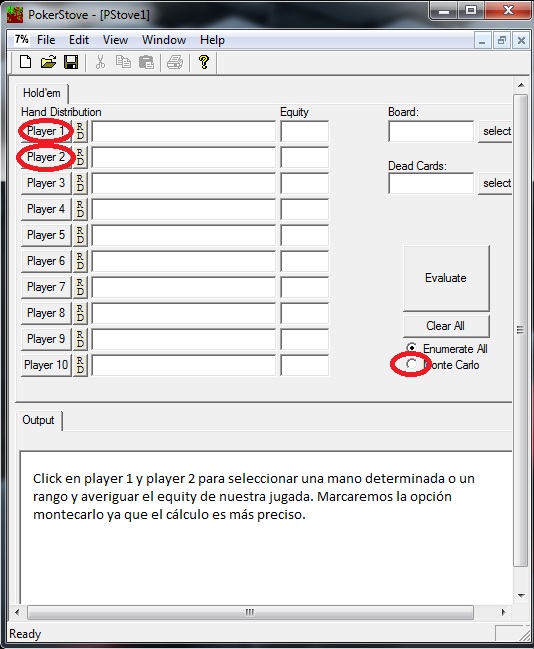Click the Player 10 button

(x=46, y=365)
